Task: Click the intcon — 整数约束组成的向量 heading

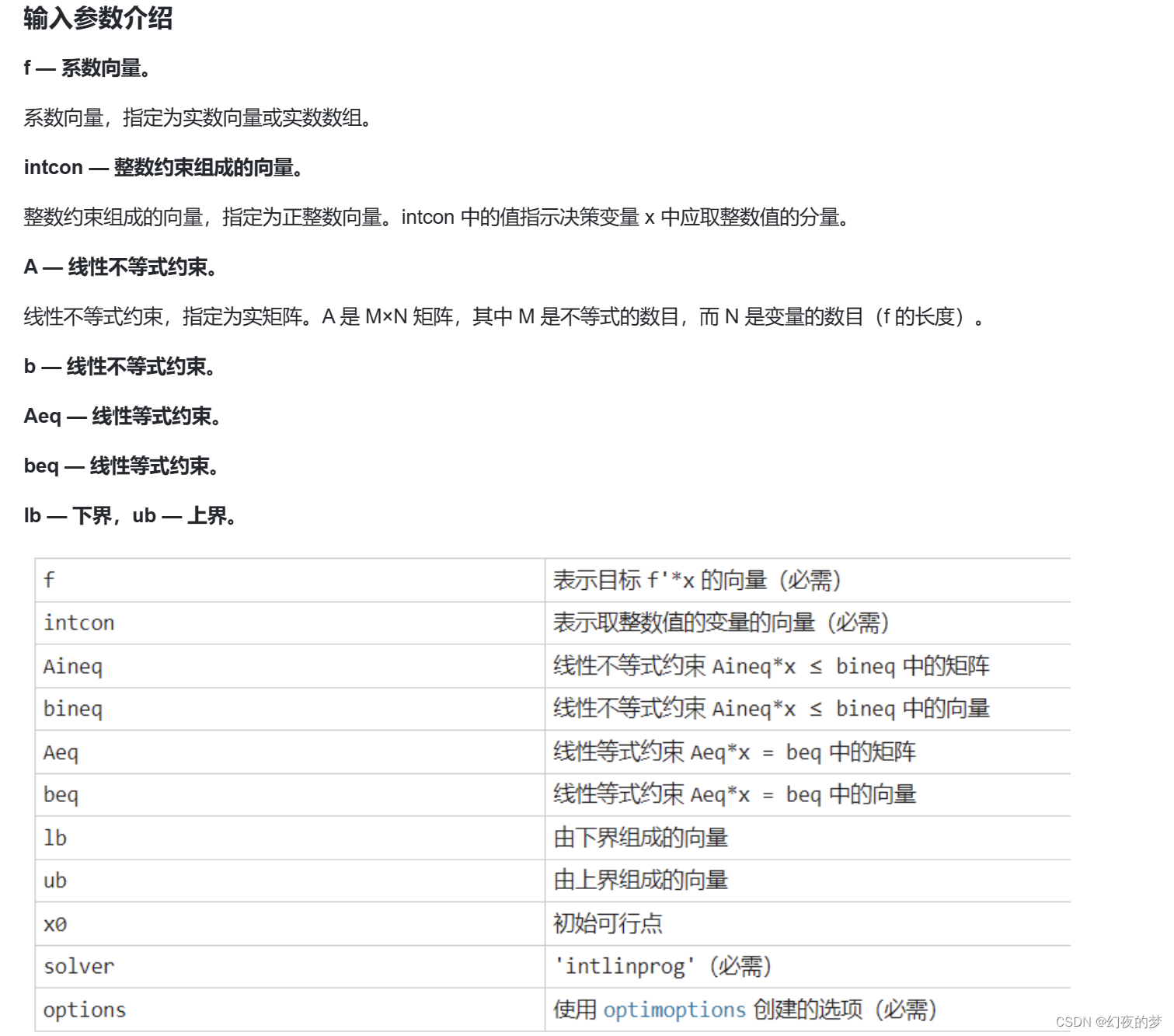Action: click(164, 167)
